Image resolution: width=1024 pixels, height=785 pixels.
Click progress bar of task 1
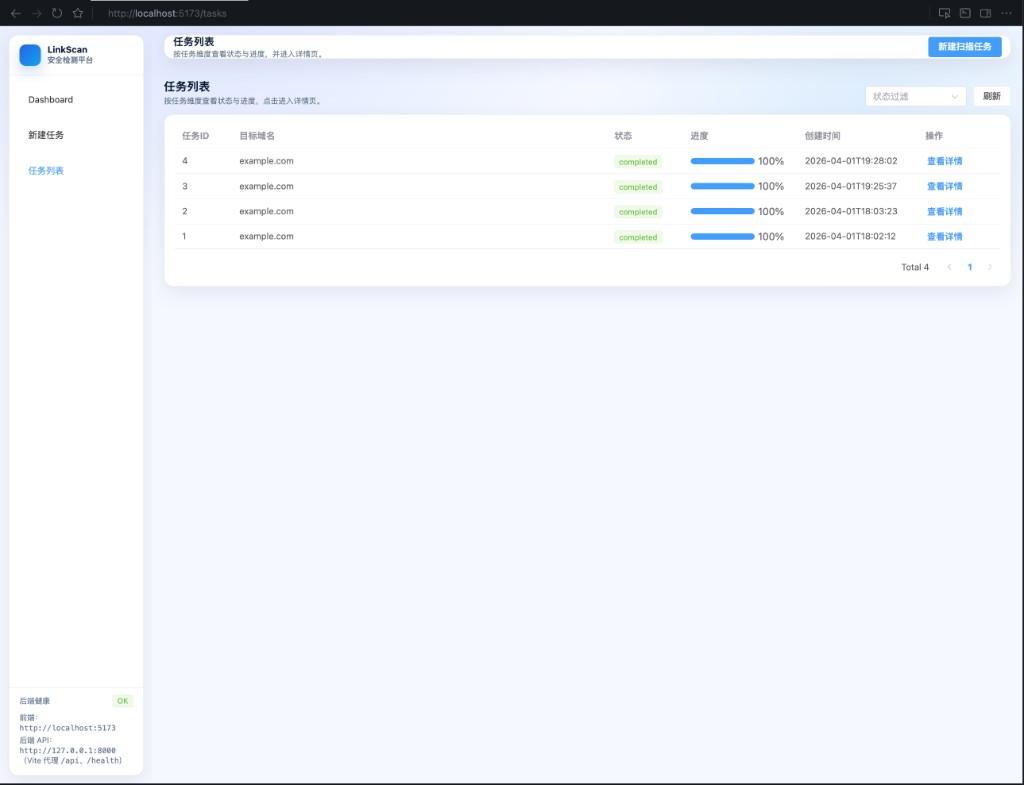pos(722,236)
